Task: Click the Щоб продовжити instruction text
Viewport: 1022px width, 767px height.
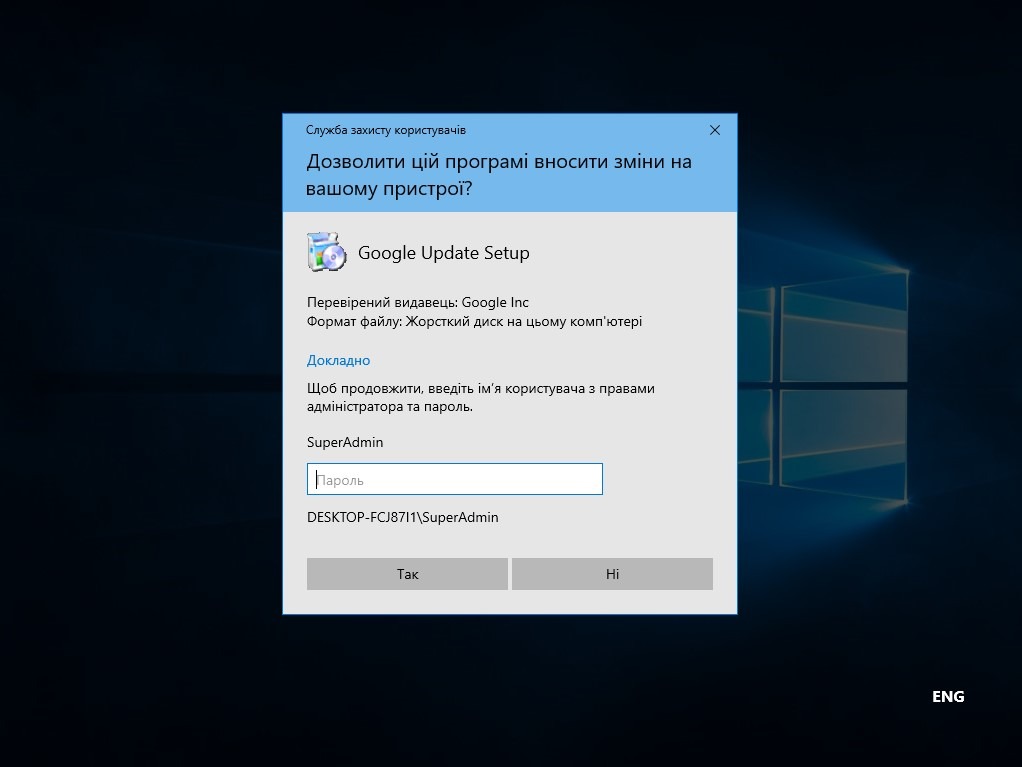Action: click(x=480, y=397)
